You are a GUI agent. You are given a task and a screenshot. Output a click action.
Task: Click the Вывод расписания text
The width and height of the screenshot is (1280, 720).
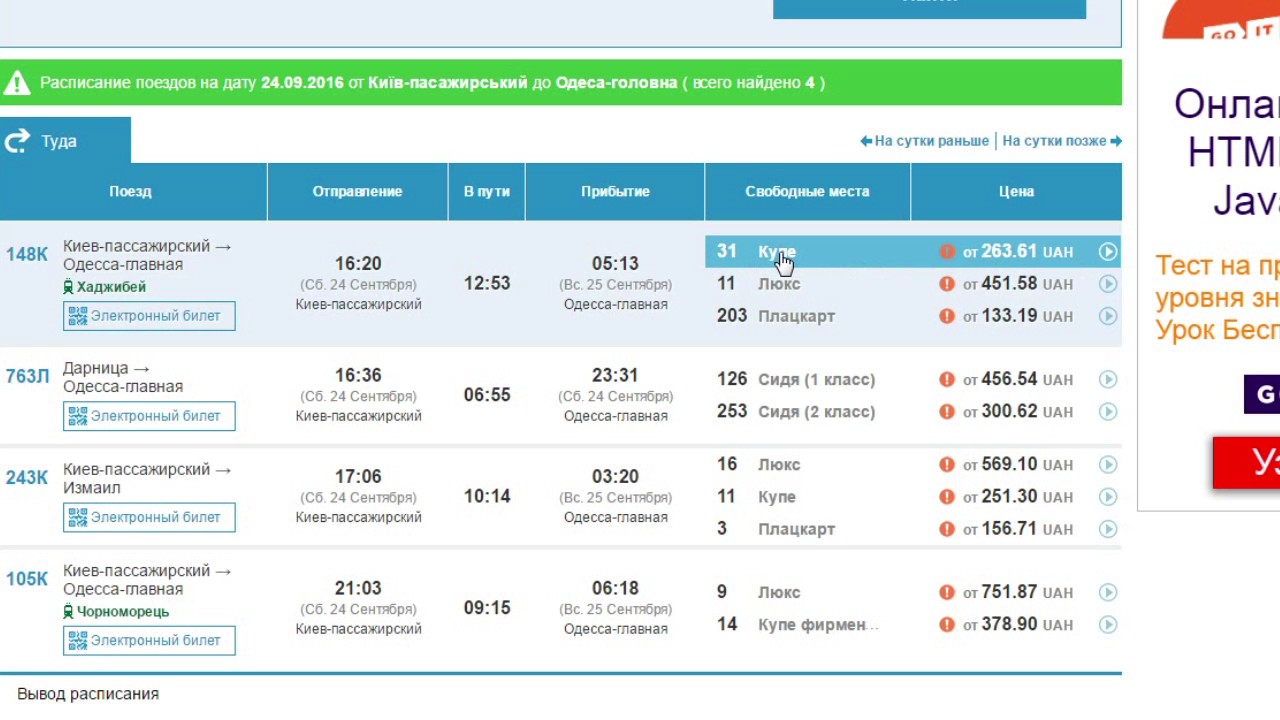(88, 694)
